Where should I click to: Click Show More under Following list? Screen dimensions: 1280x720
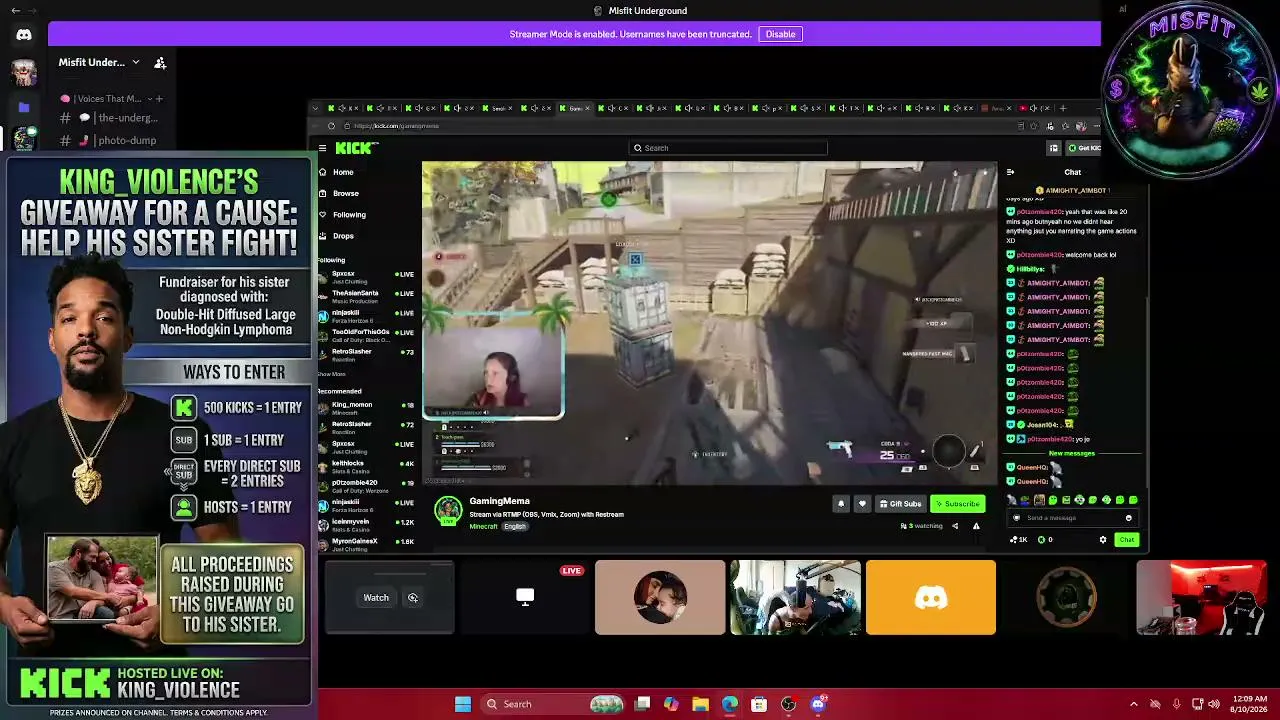coord(332,374)
